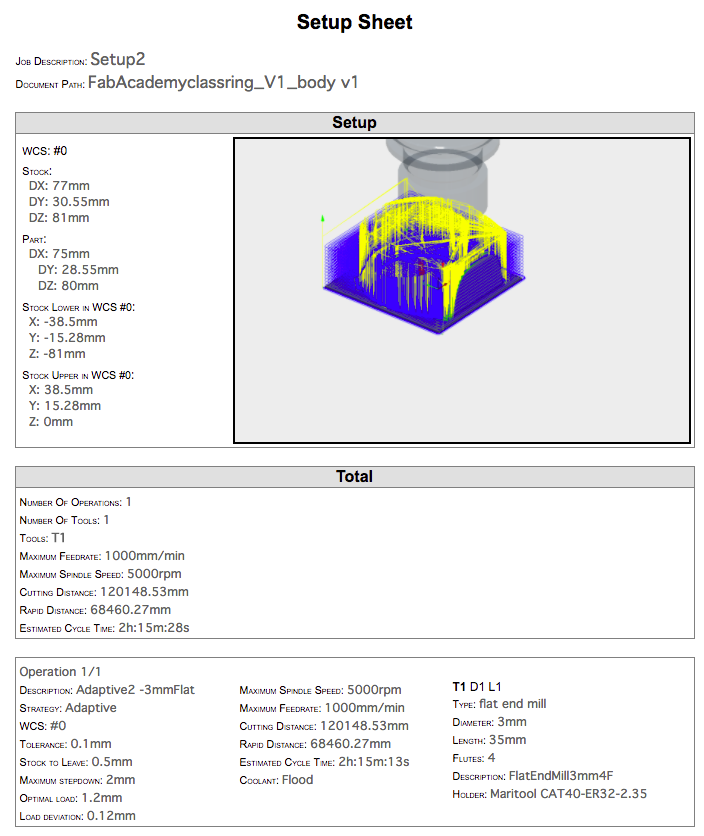Select the document path FabAcademyclassring_V1_body v1
Screen dimensions: 704x836
(x=223, y=82)
